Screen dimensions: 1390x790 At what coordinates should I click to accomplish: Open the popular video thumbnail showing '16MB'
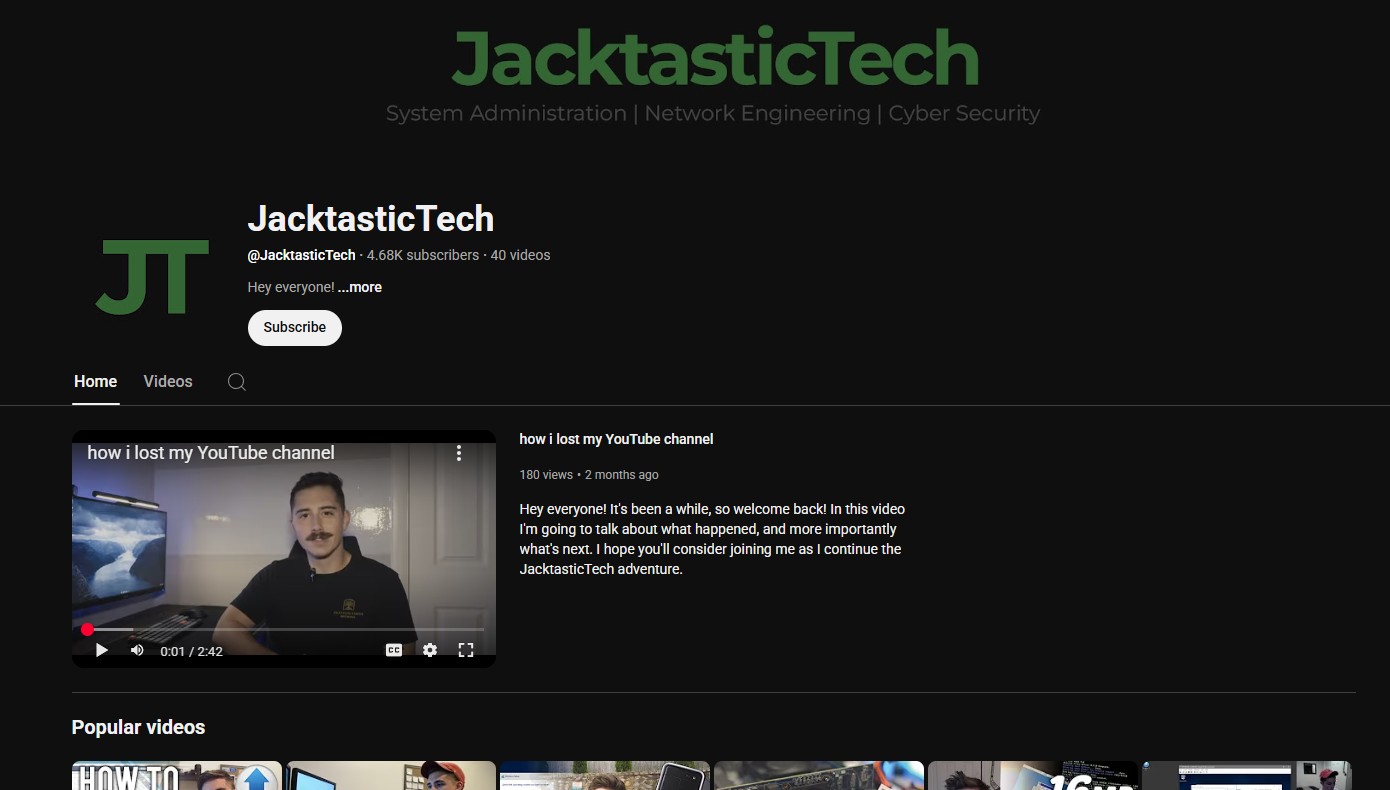pyautogui.click(x=1032, y=776)
